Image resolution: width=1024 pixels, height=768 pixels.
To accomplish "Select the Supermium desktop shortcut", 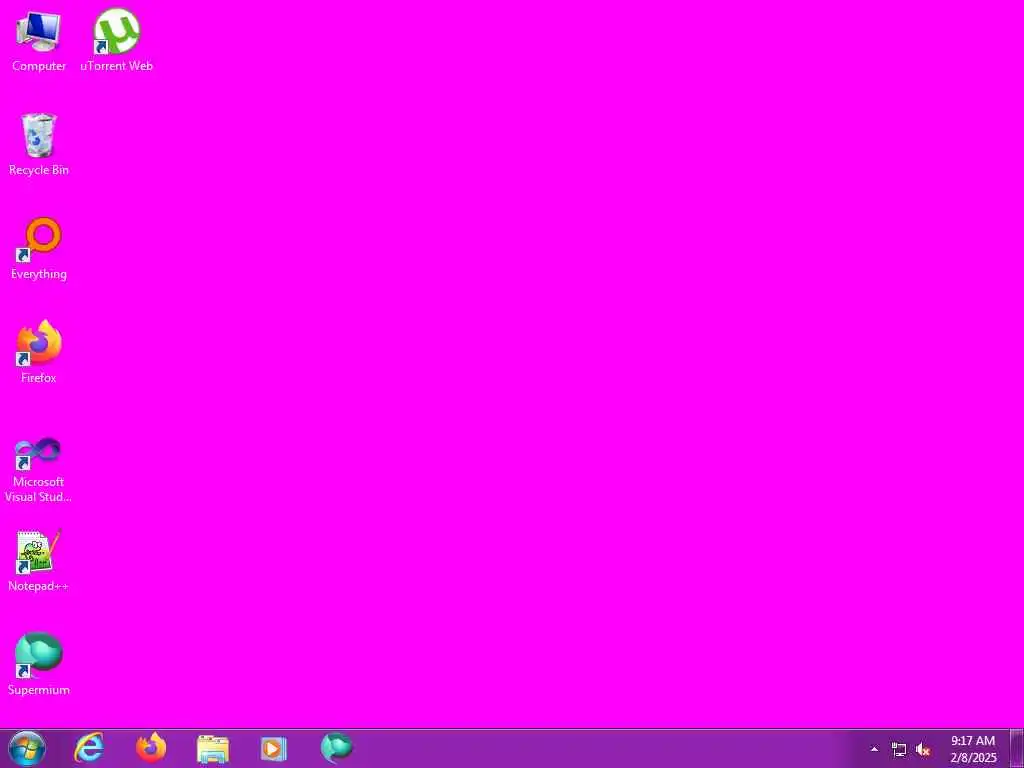I will tap(39, 664).
